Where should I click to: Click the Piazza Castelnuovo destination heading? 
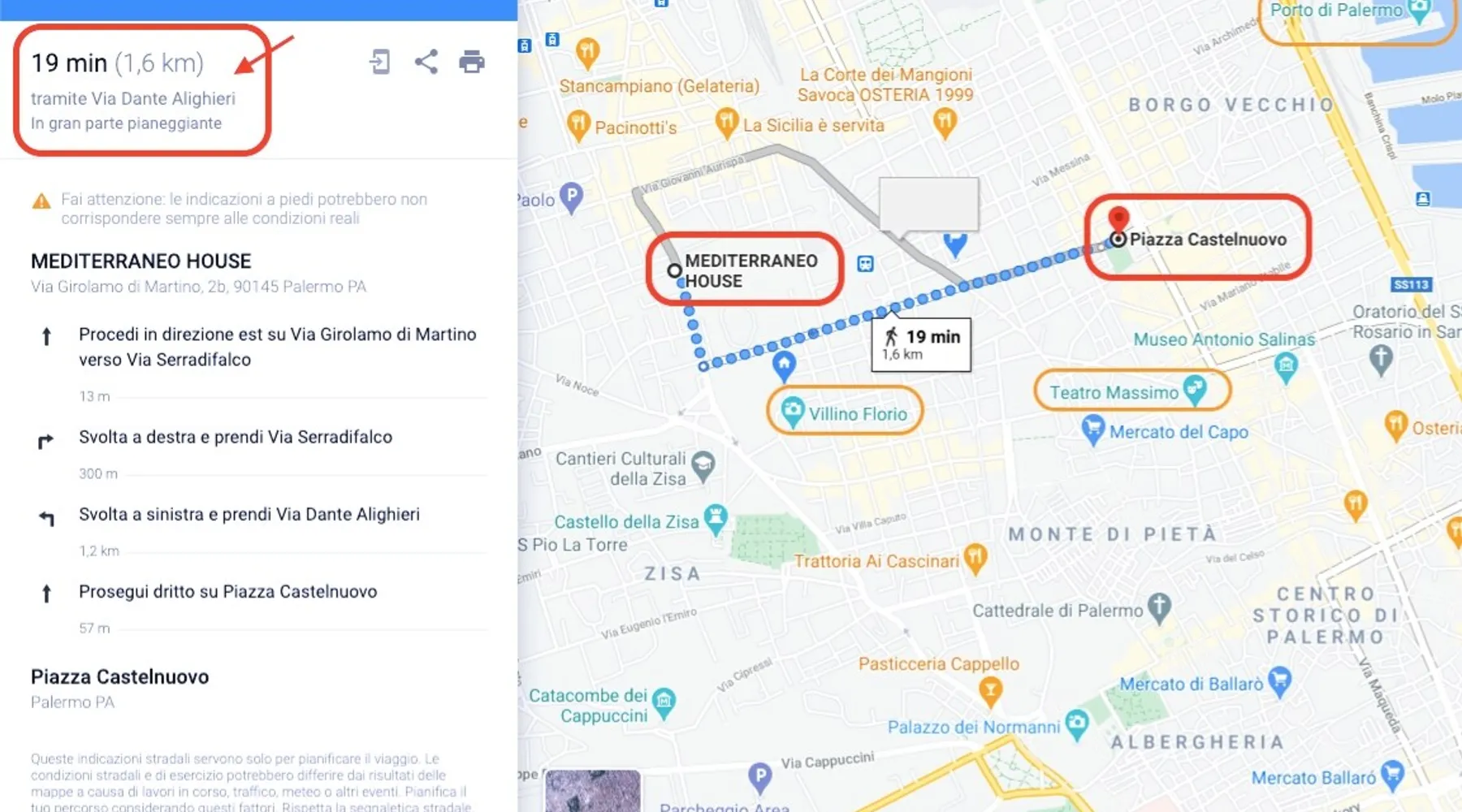(x=120, y=677)
